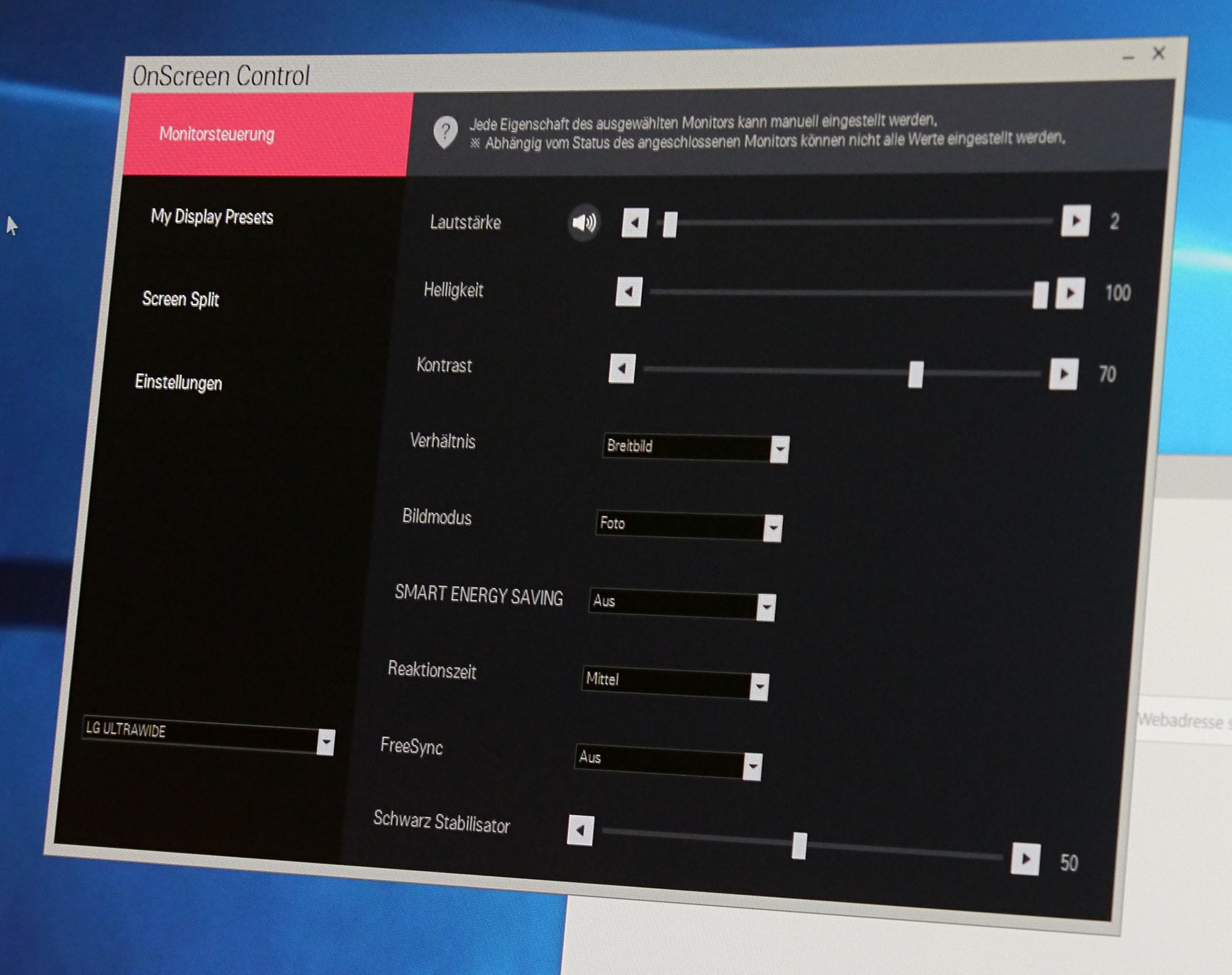Open the LG ULTRAWIDE monitor selector
This screenshot has width=1232, height=975.
pos(208,736)
